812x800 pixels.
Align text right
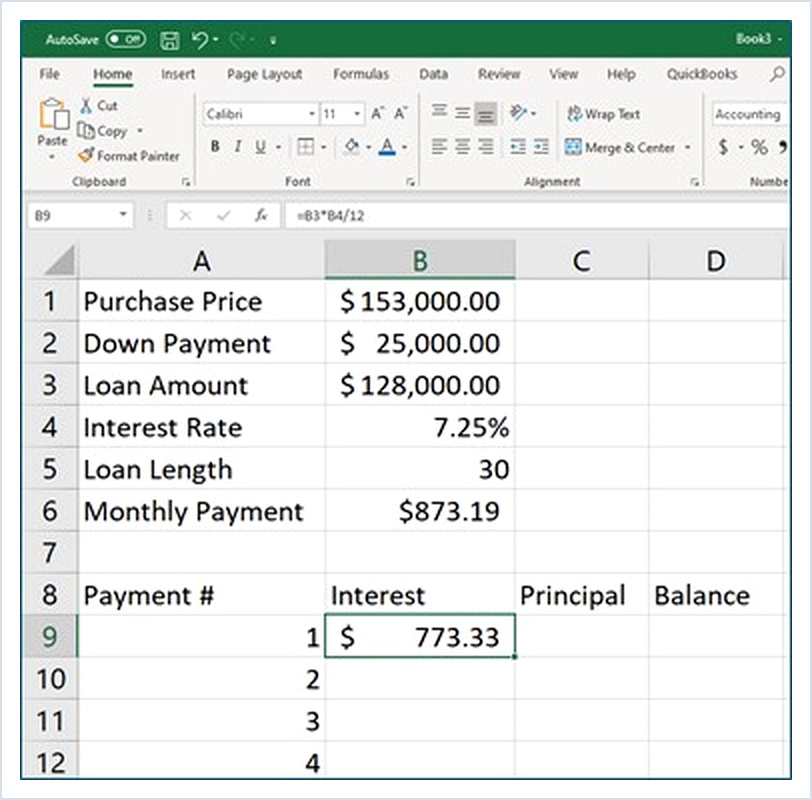[x=486, y=147]
